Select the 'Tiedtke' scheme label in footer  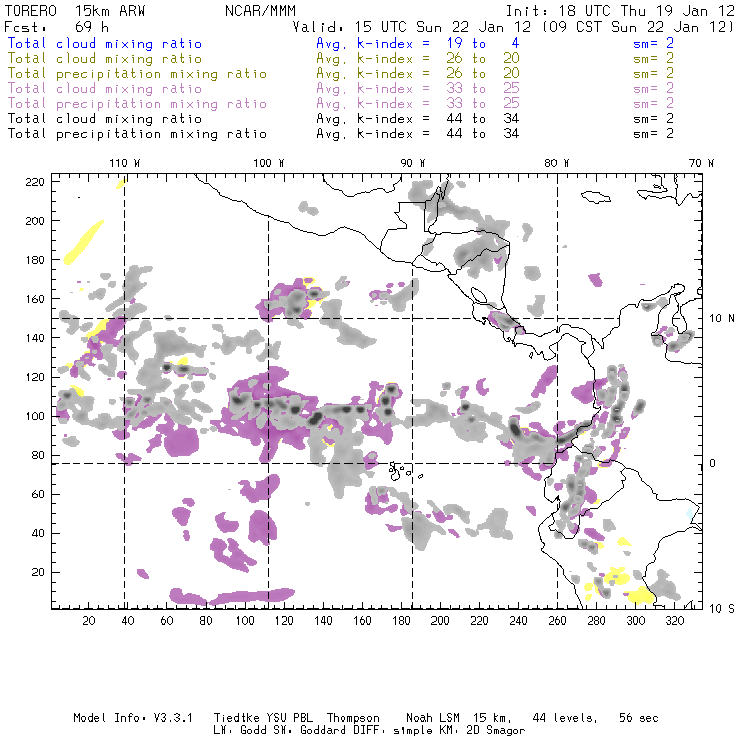[236, 718]
